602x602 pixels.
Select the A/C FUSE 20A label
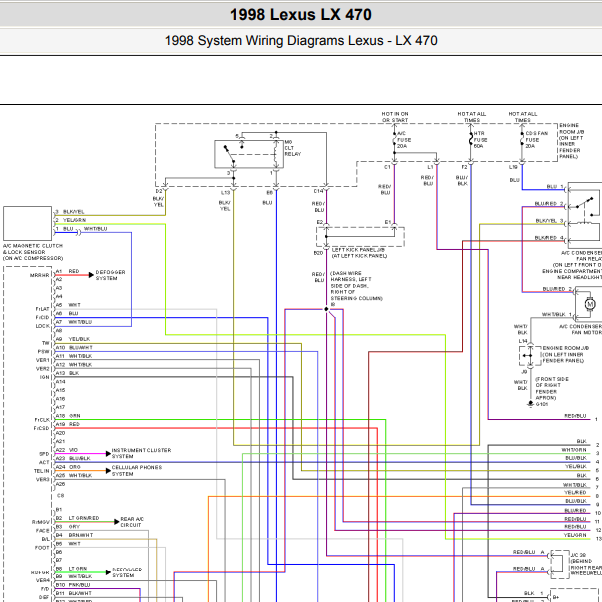click(x=404, y=140)
